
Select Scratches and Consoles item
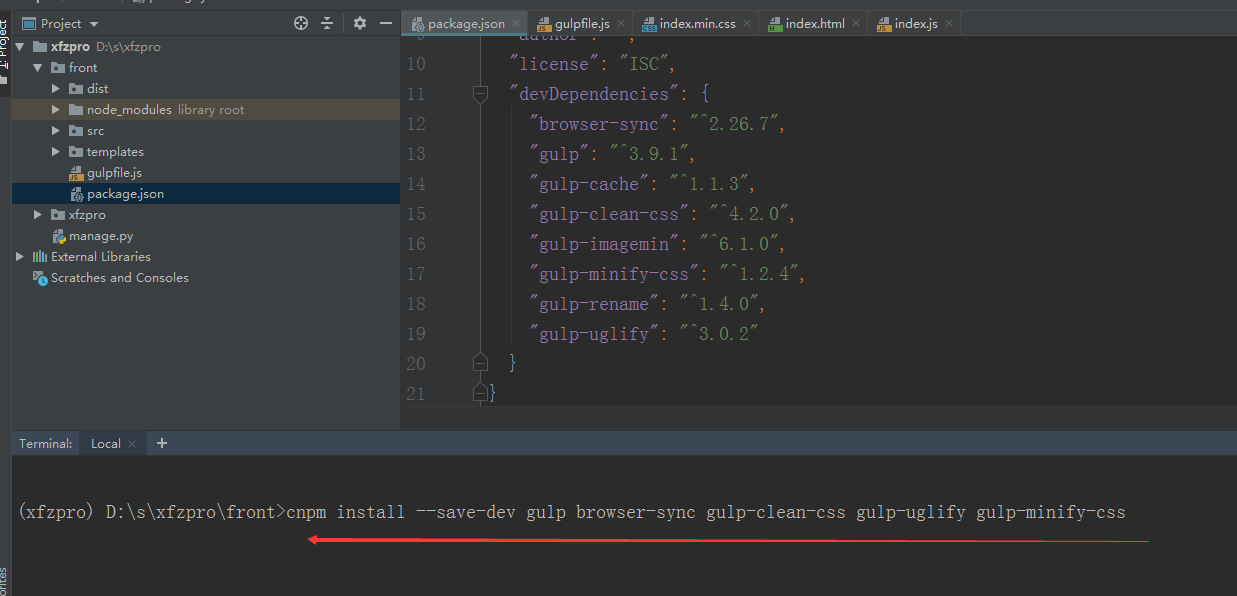120,278
